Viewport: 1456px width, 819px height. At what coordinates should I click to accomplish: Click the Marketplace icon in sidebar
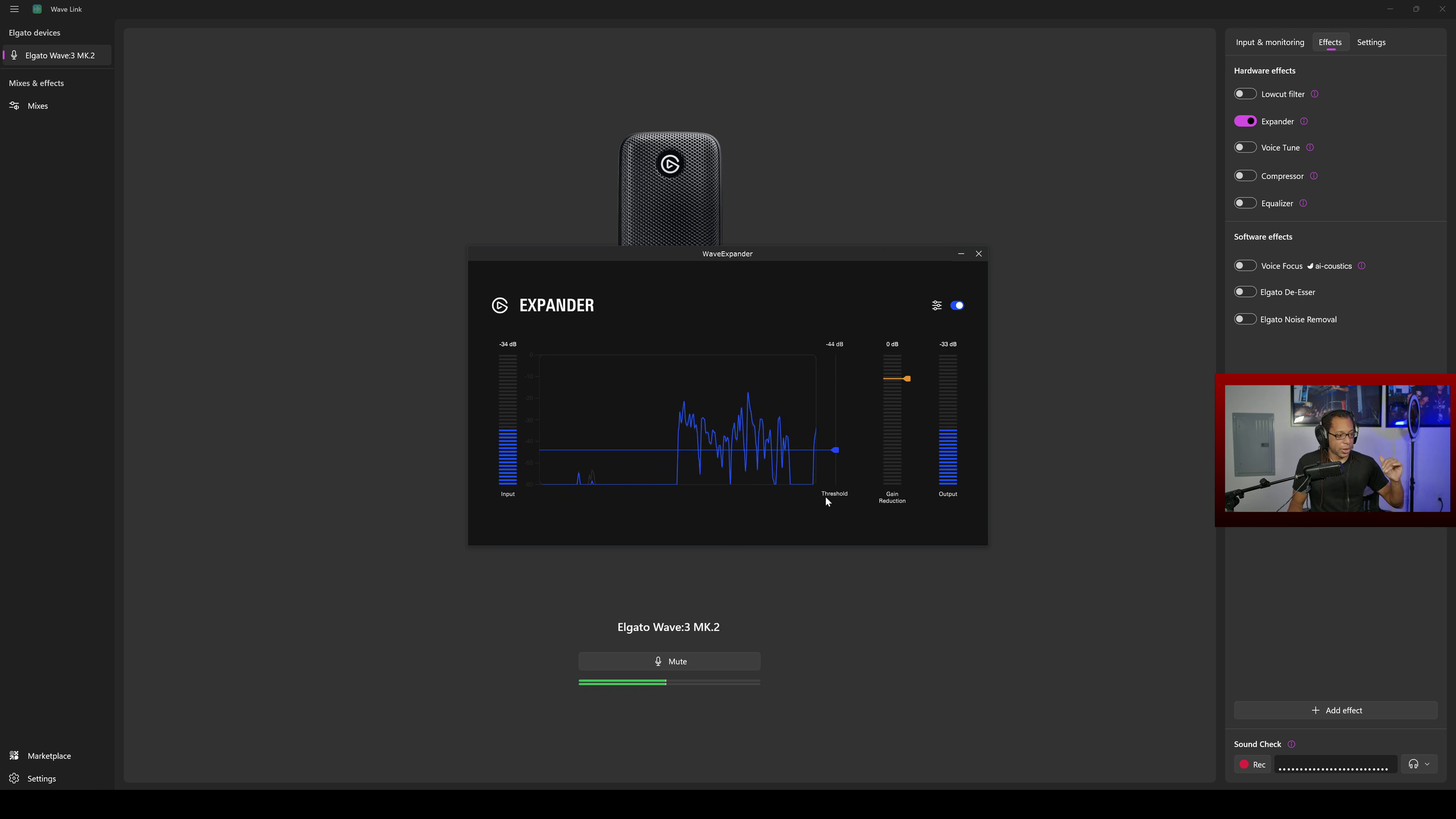pos(15,756)
